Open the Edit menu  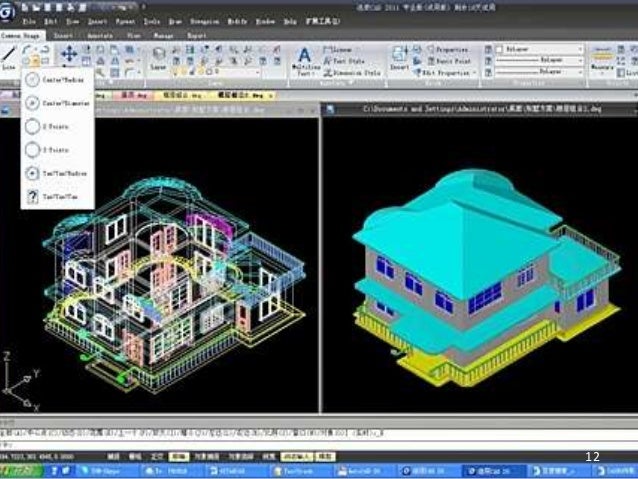[x=50, y=21]
